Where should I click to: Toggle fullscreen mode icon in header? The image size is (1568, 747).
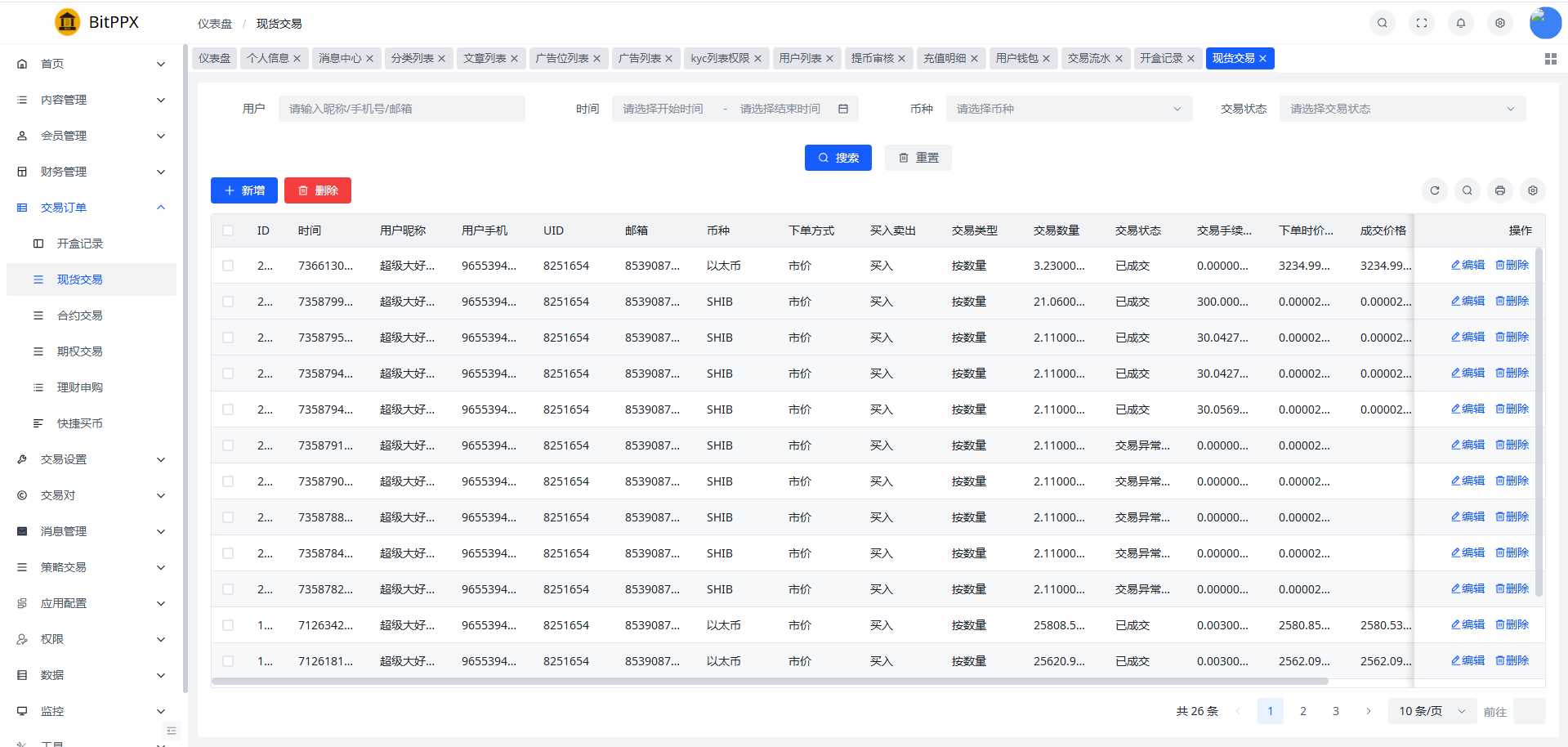1421,23
